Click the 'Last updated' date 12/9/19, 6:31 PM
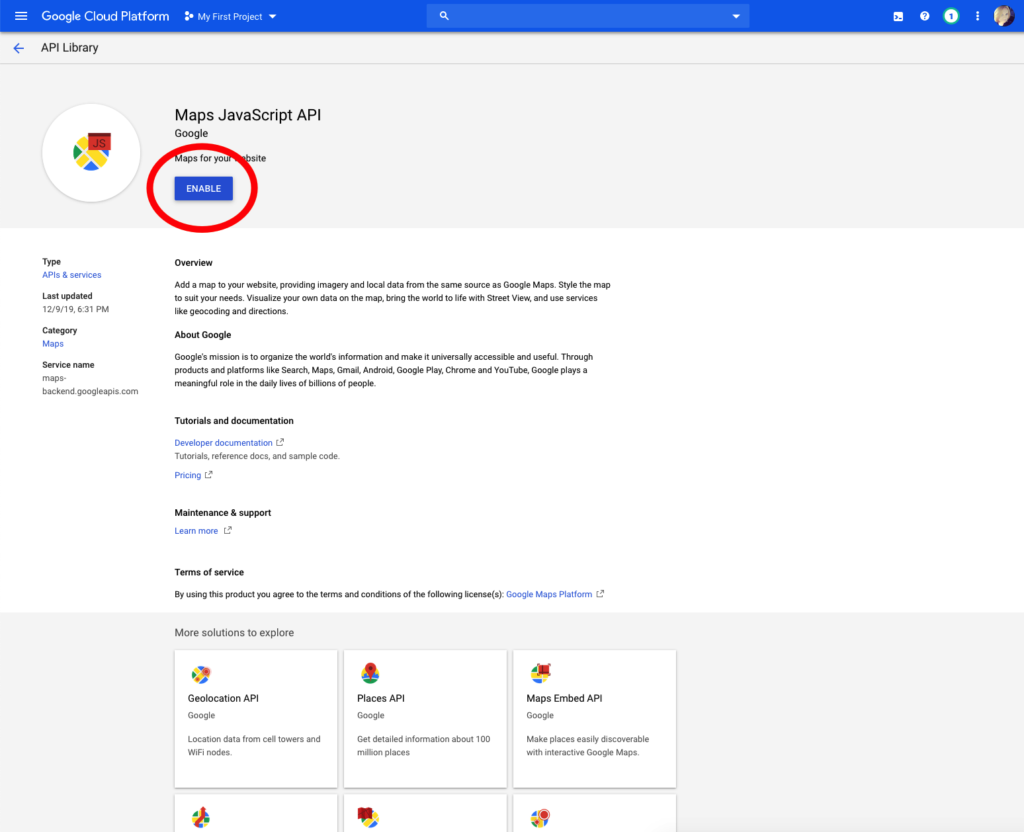 pyautogui.click(x=76, y=310)
